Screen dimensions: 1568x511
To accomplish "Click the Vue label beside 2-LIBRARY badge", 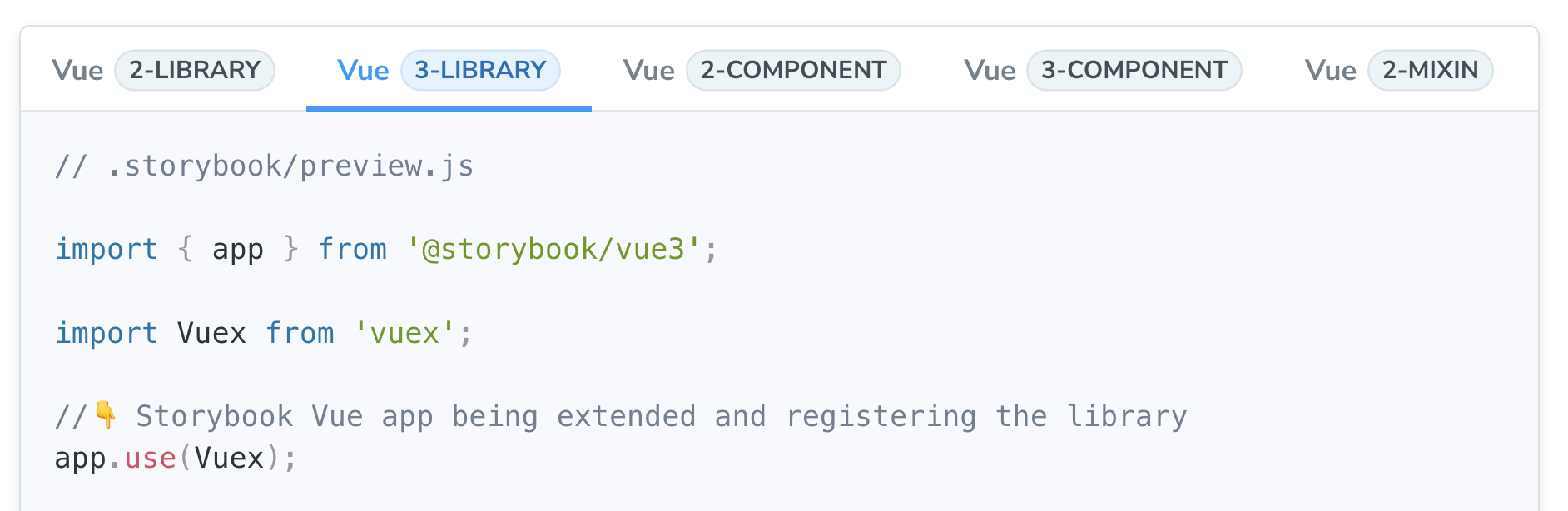I will tap(77, 70).
